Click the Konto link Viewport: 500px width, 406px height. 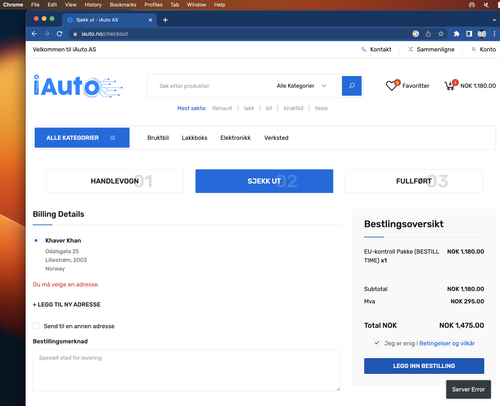(x=488, y=49)
